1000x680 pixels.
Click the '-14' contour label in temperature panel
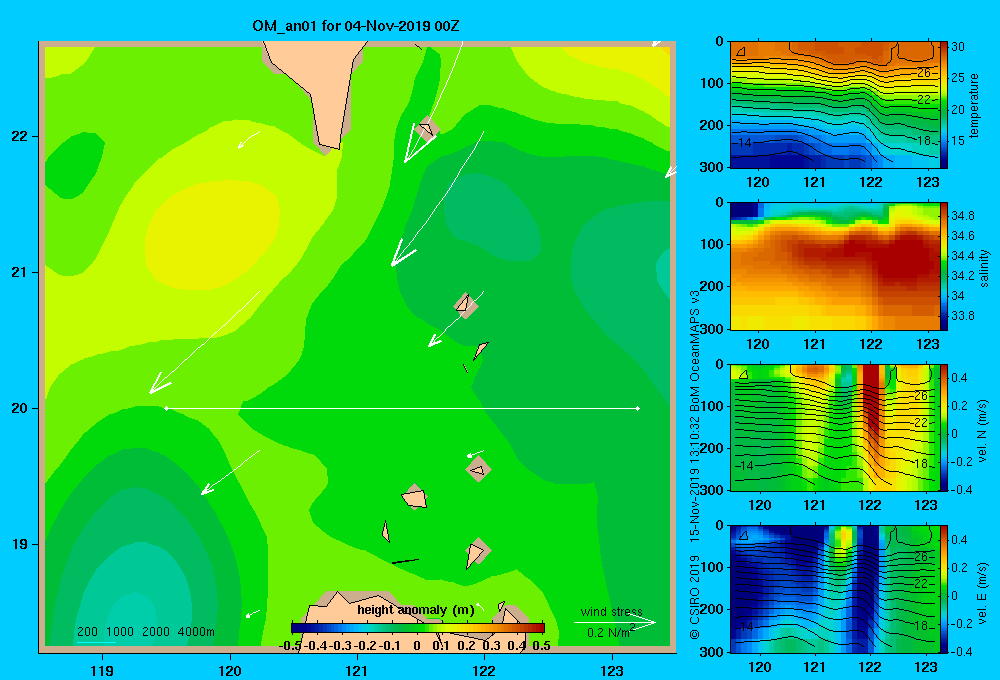pyautogui.click(x=742, y=143)
